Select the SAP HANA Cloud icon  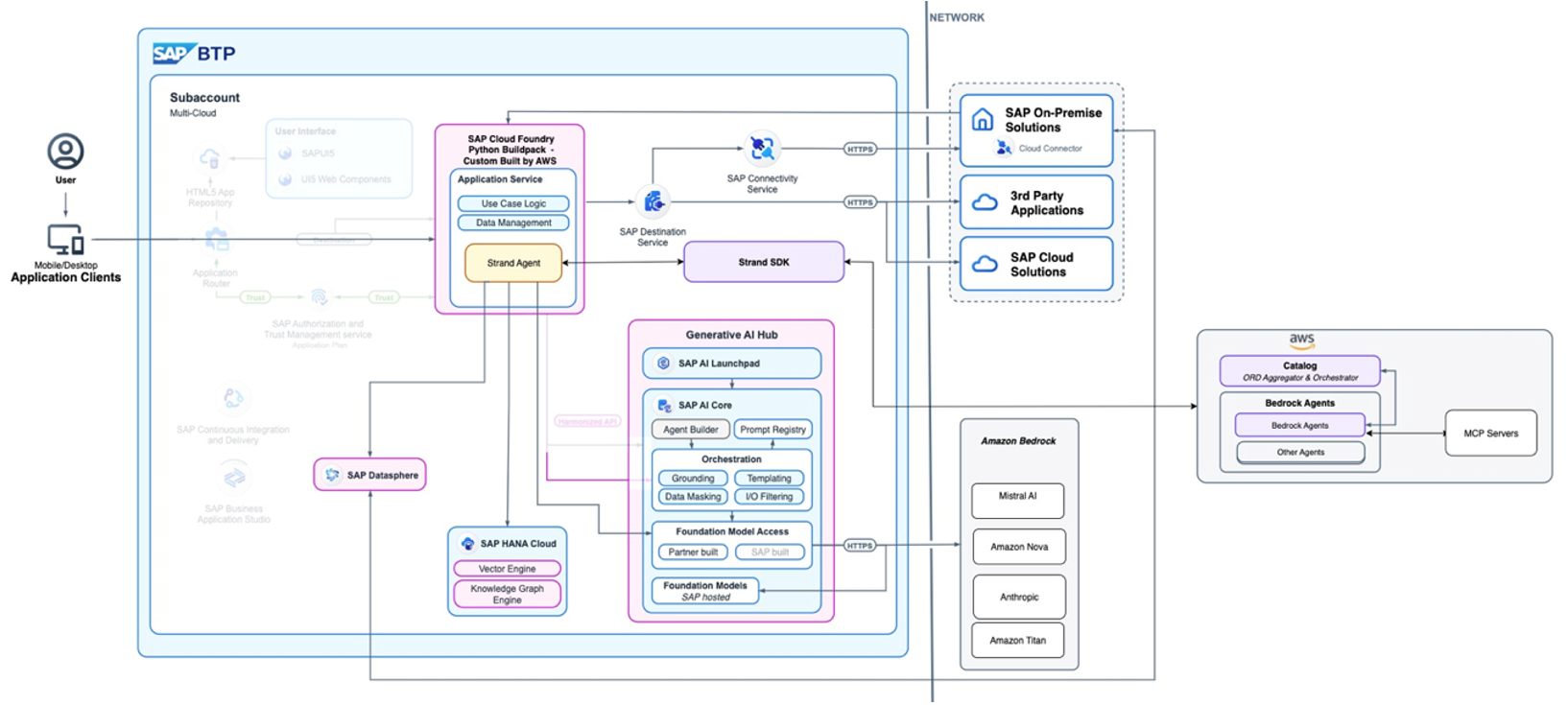(x=467, y=544)
